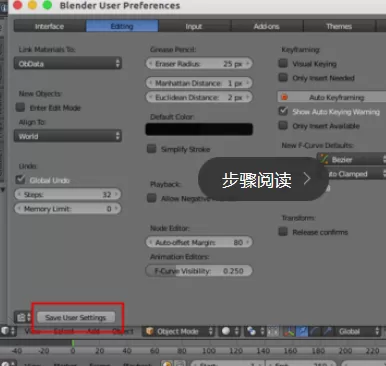The image size is (386, 366).
Task: Click the Eraser Radius field
Action: click(x=199, y=63)
